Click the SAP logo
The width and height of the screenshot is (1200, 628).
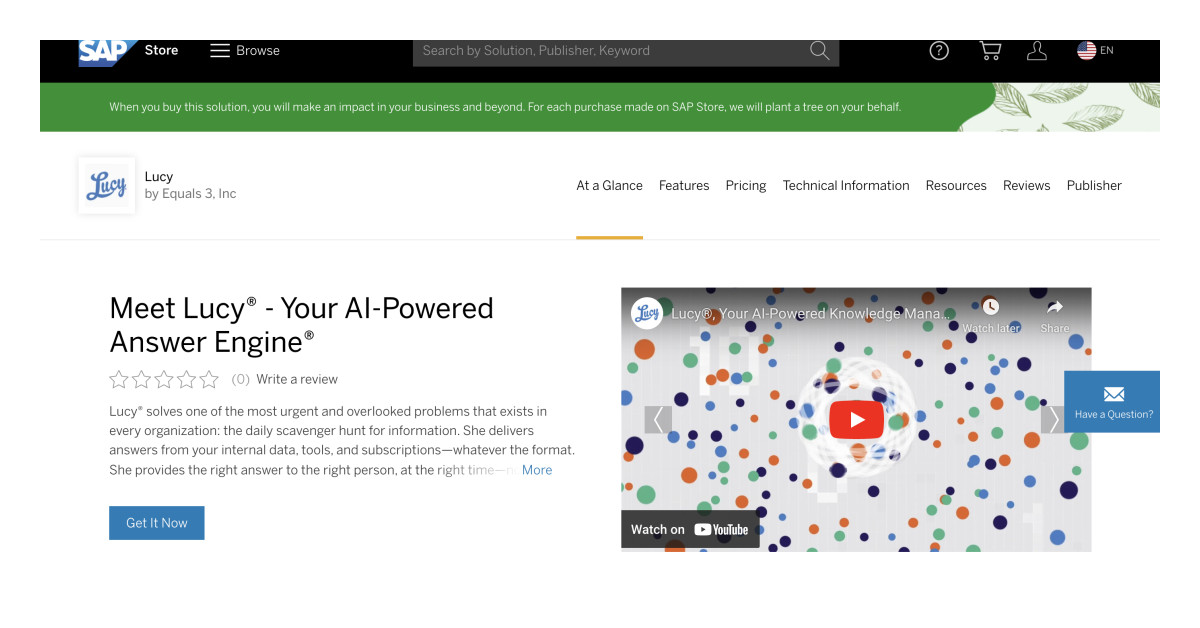coord(104,50)
